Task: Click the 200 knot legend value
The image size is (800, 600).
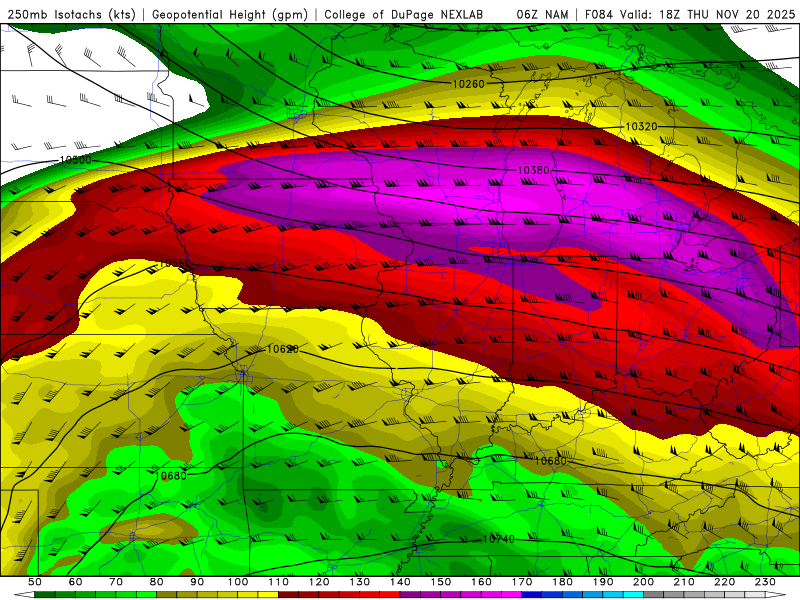Action: pyautogui.click(x=643, y=582)
